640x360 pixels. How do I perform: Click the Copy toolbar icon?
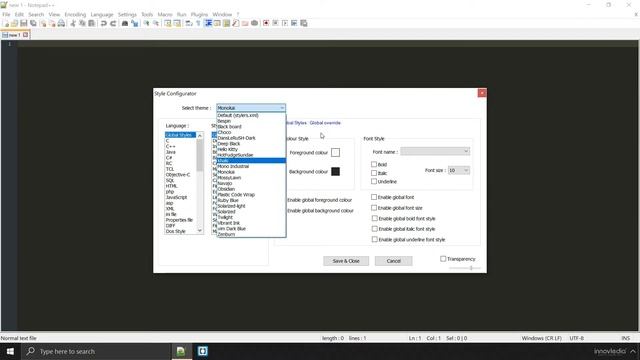coord(82,23)
